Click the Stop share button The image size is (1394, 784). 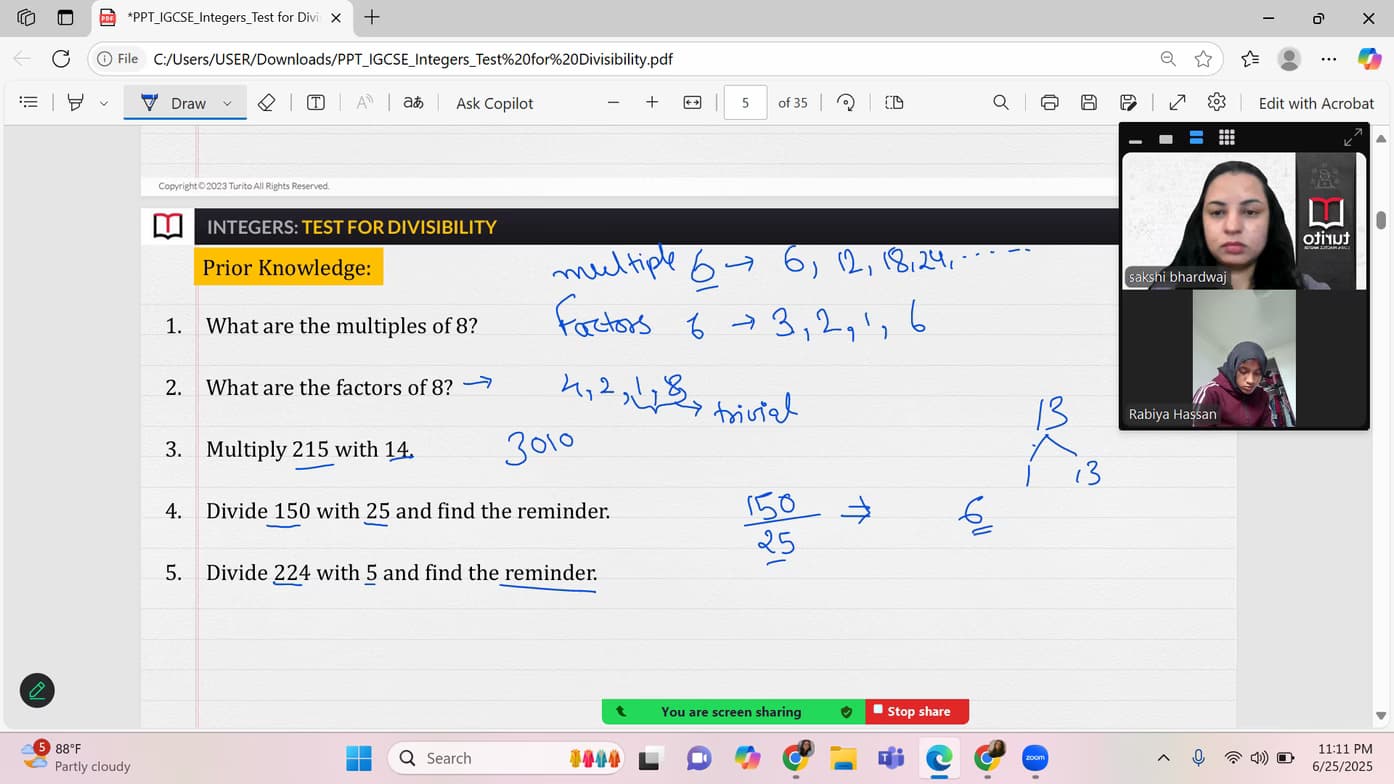[x=917, y=711]
